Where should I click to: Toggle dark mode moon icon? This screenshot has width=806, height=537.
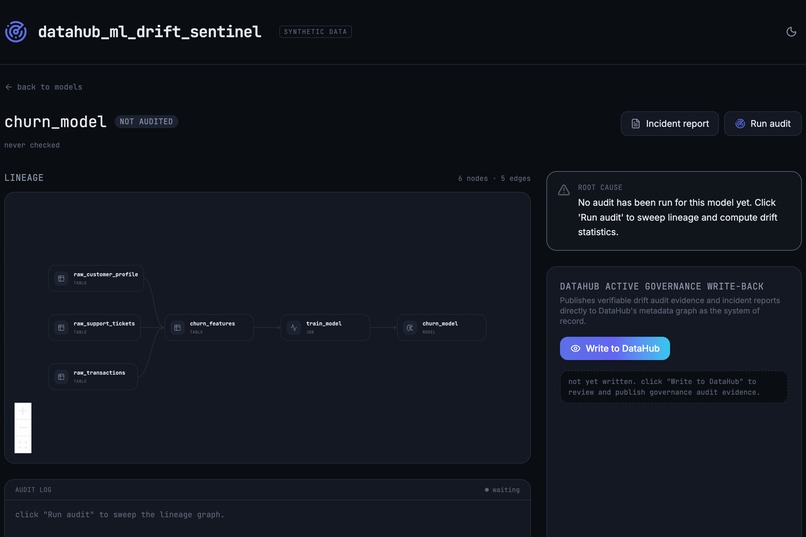(x=791, y=32)
